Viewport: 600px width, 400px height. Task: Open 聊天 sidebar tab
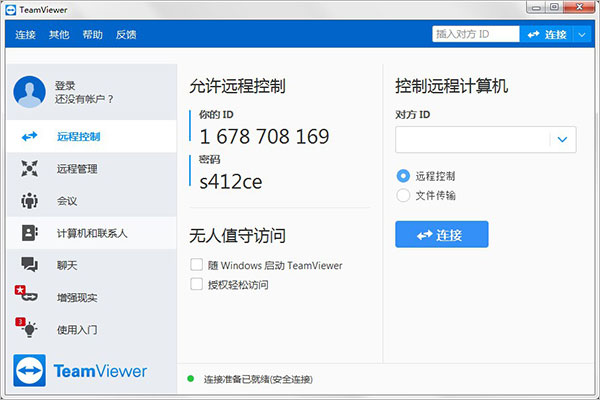[x=91, y=265]
